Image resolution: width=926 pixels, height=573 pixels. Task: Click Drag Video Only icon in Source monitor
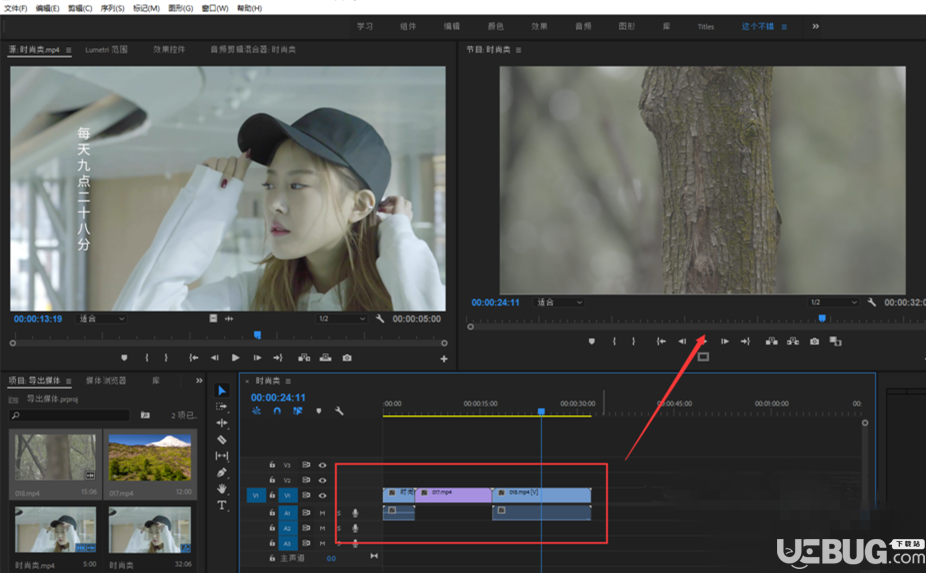coord(213,318)
